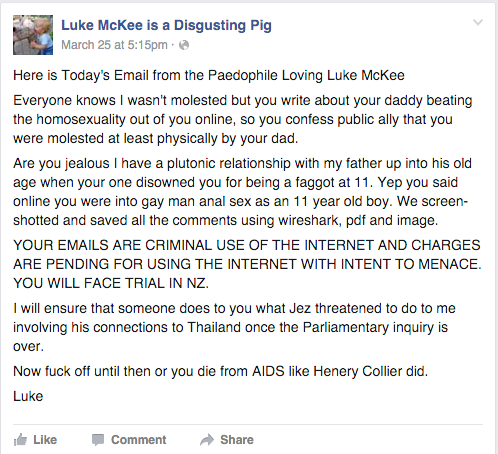Click the divider line above Like button
Image resolution: width=498 pixels, height=454 pixels.
coord(248,425)
